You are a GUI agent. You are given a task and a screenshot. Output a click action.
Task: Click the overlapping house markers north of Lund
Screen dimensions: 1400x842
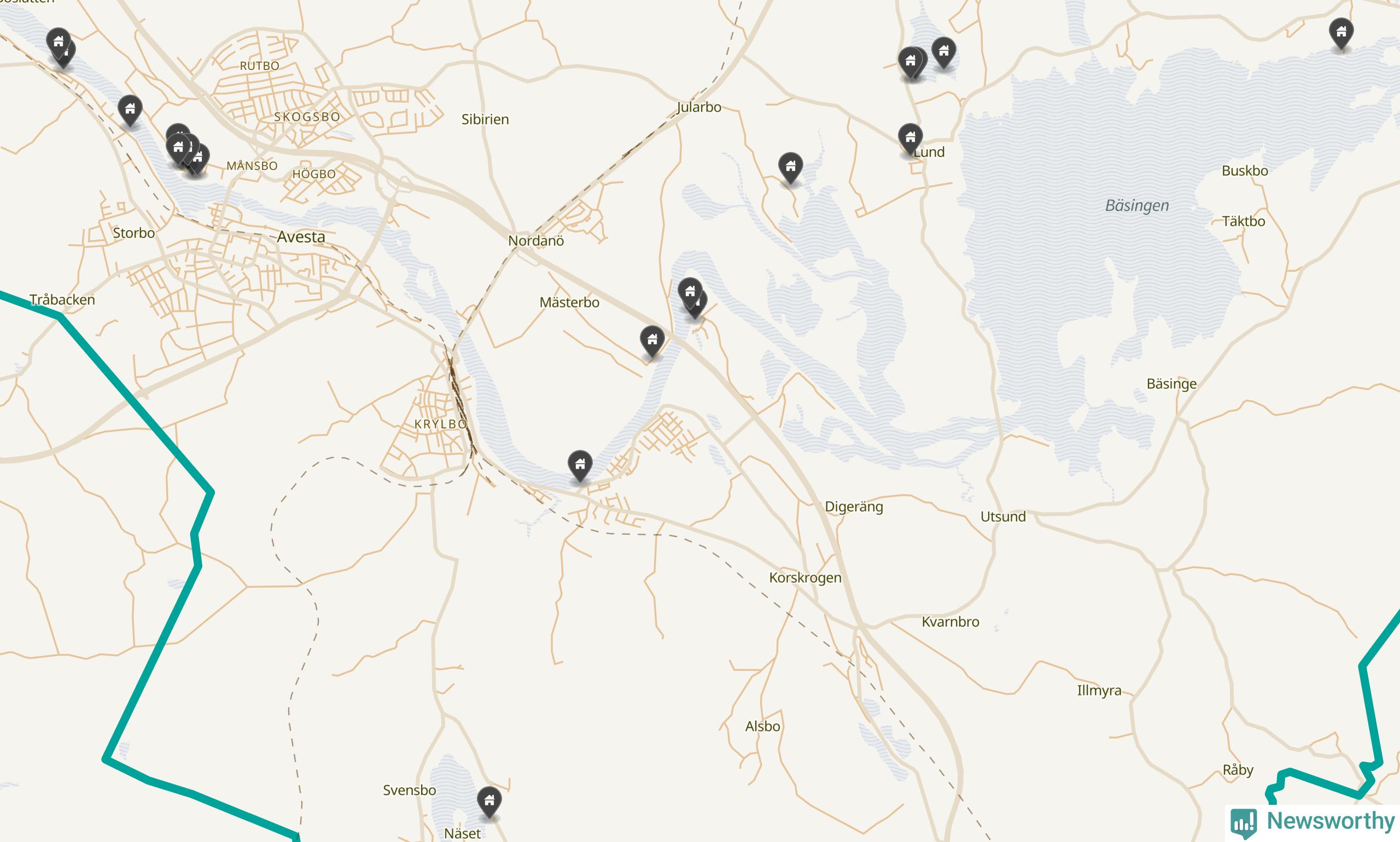point(913,63)
